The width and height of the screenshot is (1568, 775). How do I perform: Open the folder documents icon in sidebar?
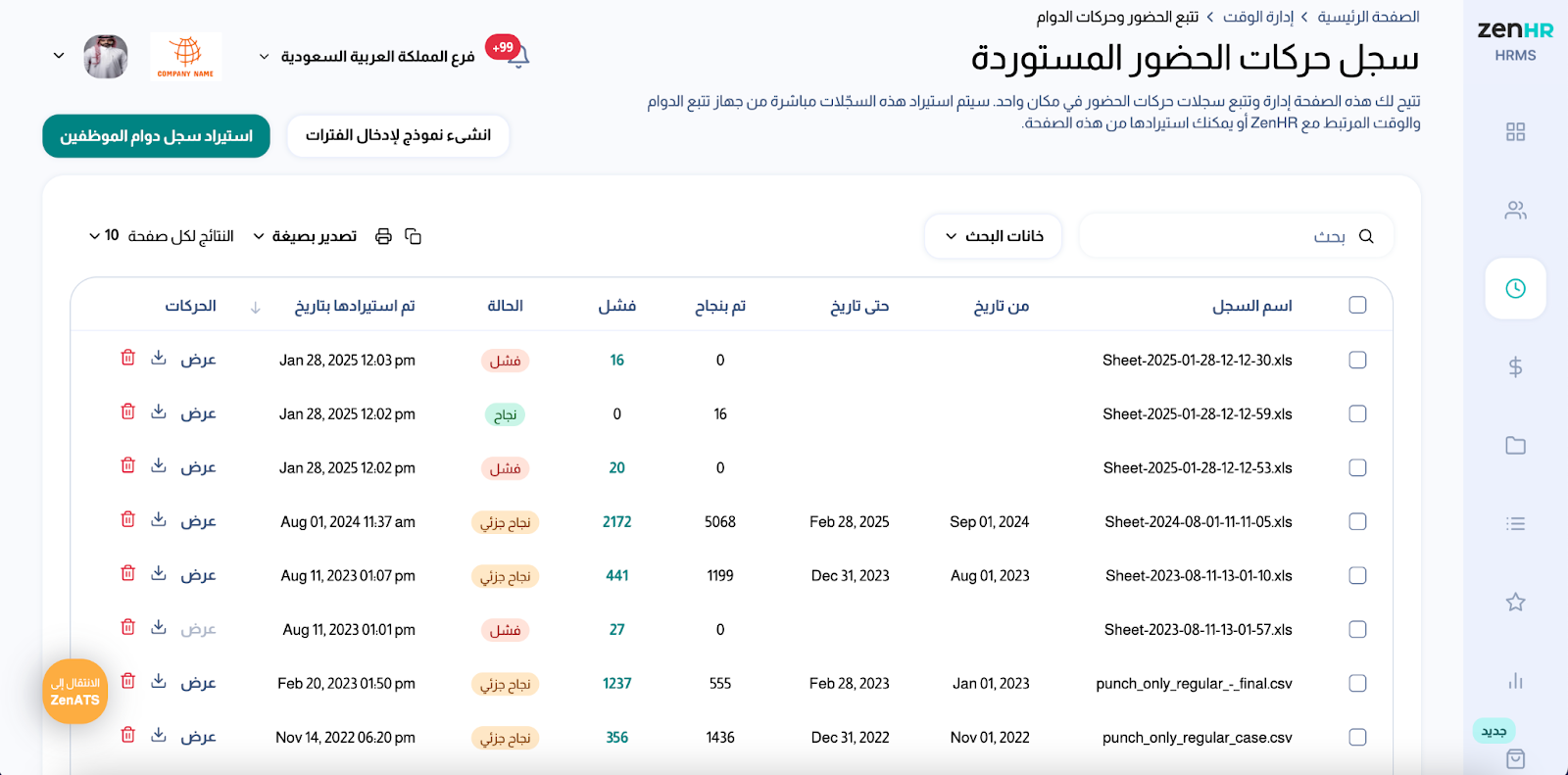(x=1515, y=445)
